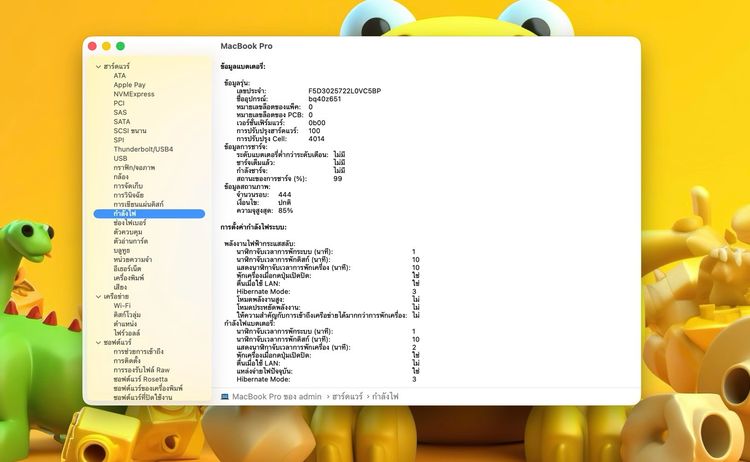Select the highlighted กำลังไฟ sidebar item
The height and width of the screenshot is (462, 750).
[149, 213]
